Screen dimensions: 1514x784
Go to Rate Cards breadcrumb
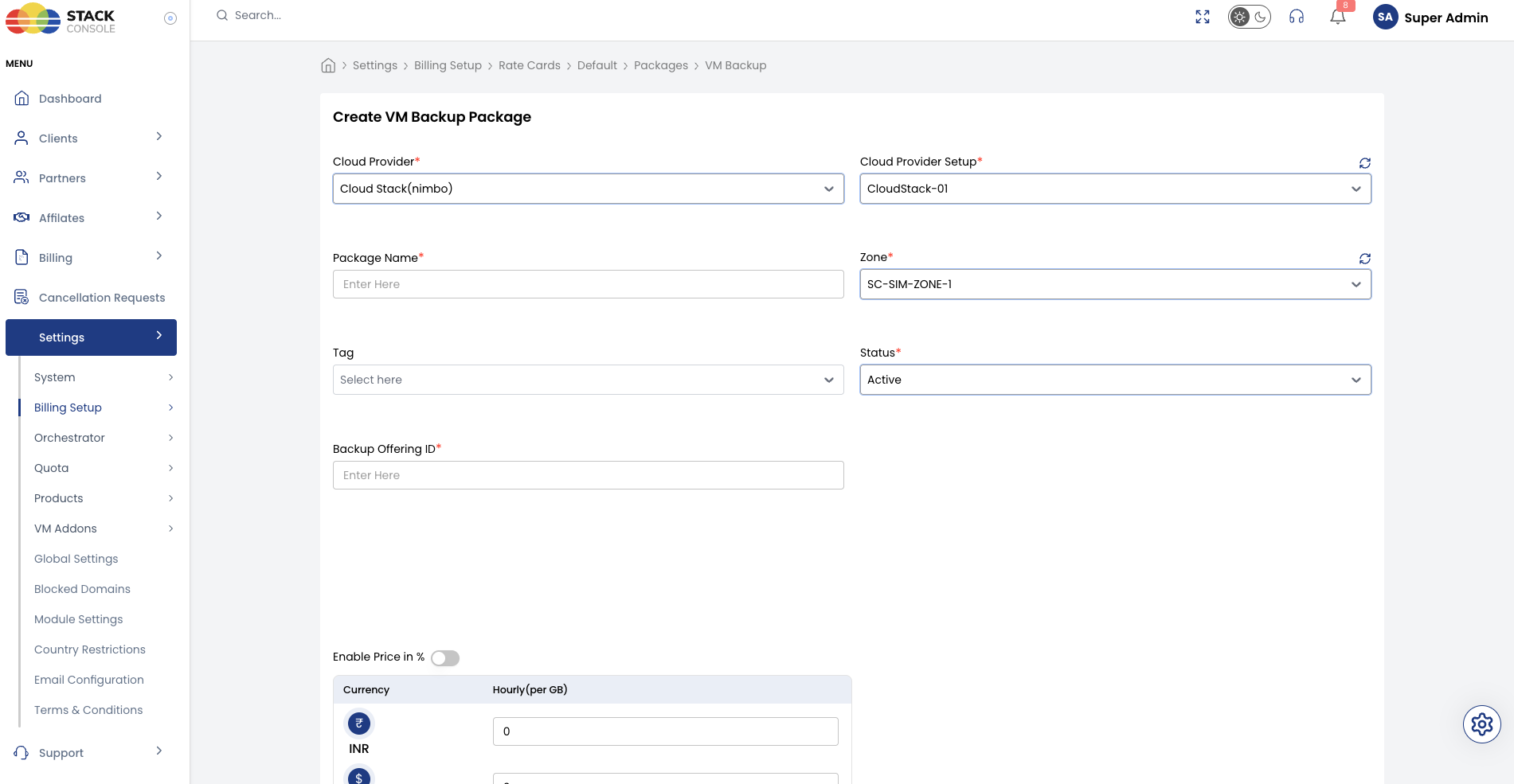click(530, 65)
